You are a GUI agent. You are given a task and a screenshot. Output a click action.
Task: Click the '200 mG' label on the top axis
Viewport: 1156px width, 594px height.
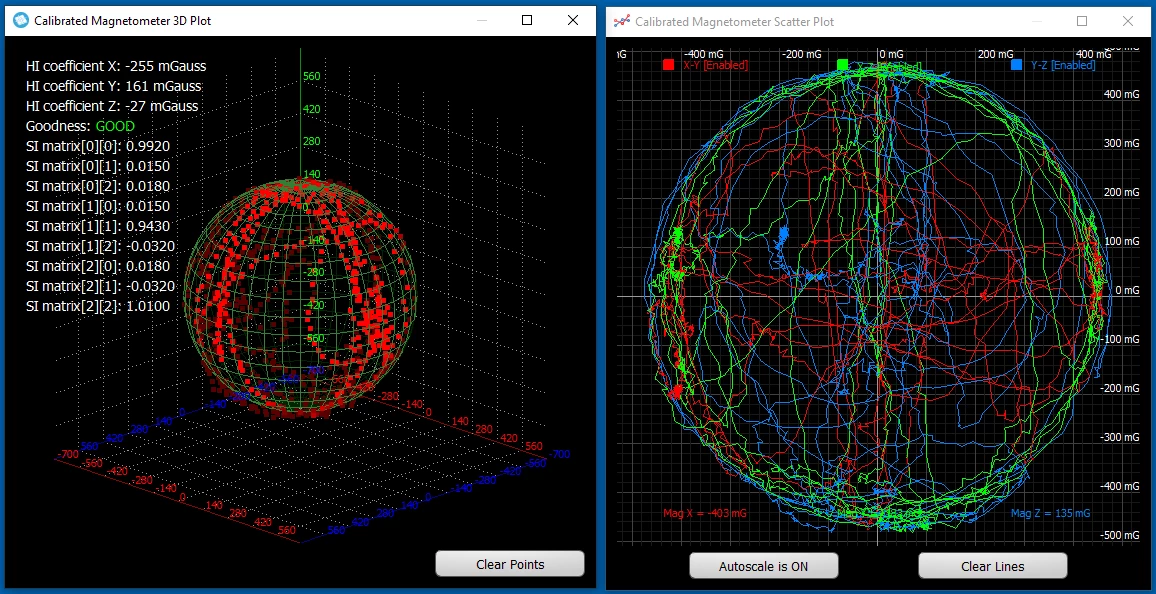pyautogui.click(x=997, y=54)
